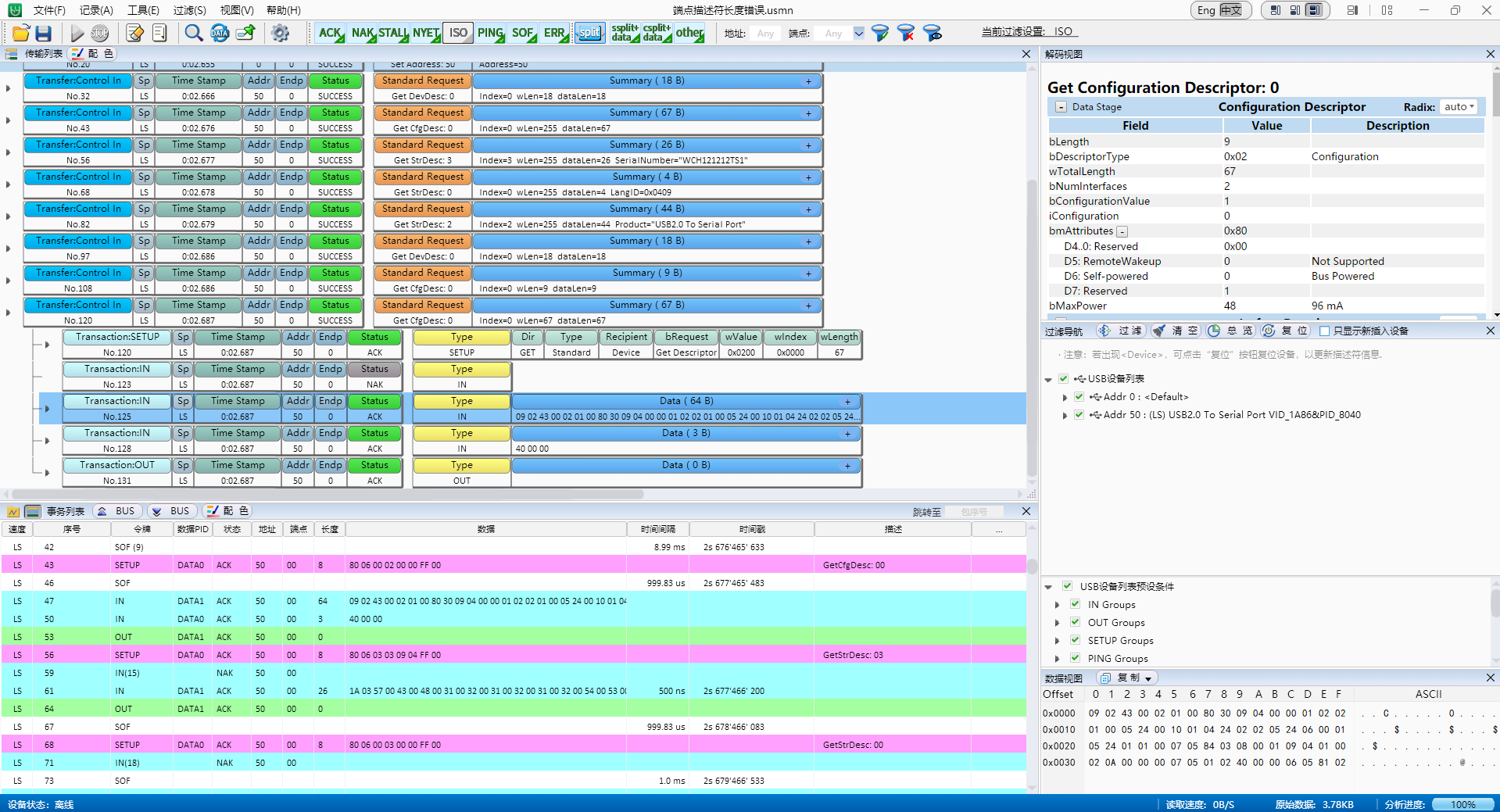Expand the OUT Groups node
This screenshot has width=1500, height=812.
click(1058, 623)
